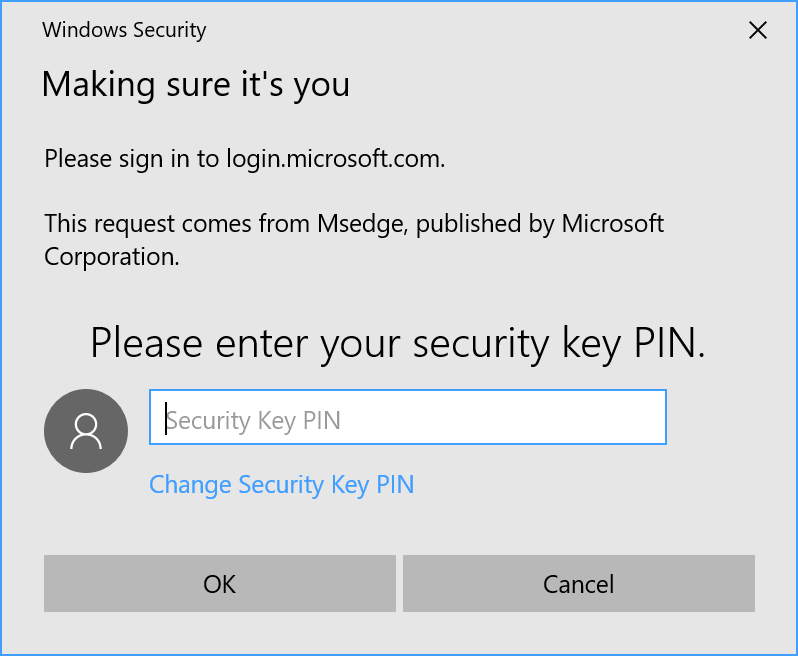Click the word Microsoft before Corporation
Viewport: 798px width, 656px height.
[x=612, y=224]
